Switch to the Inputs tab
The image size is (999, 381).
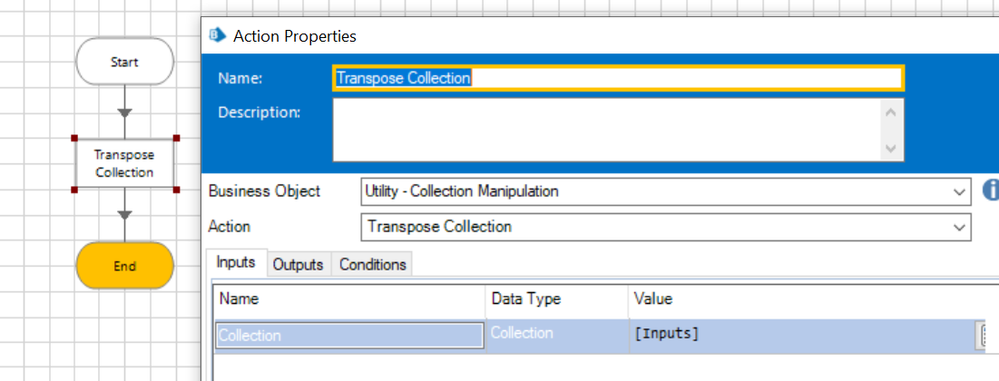(x=236, y=262)
